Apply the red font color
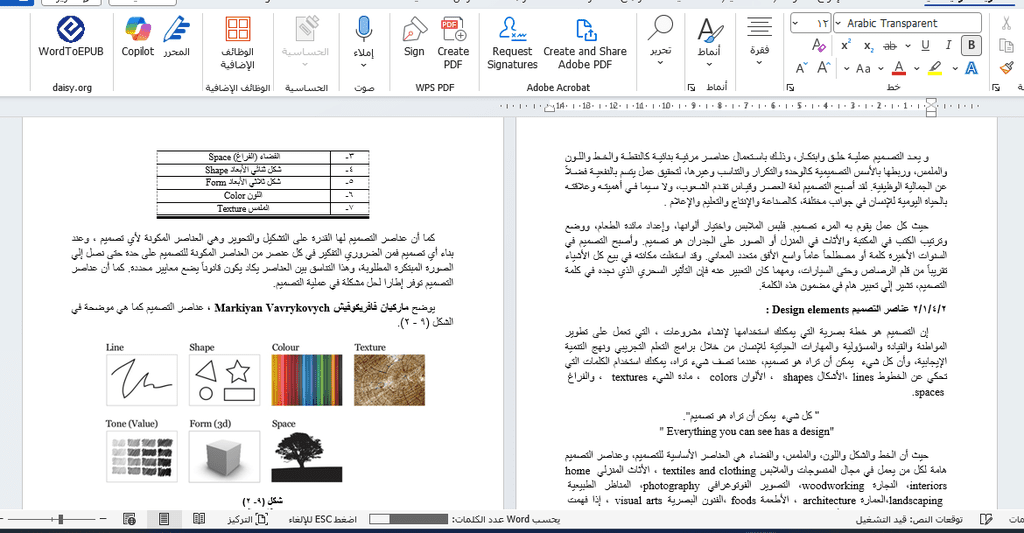This screenshot has width=1024, height=533. pyautogui.click(x=897, y=68)
